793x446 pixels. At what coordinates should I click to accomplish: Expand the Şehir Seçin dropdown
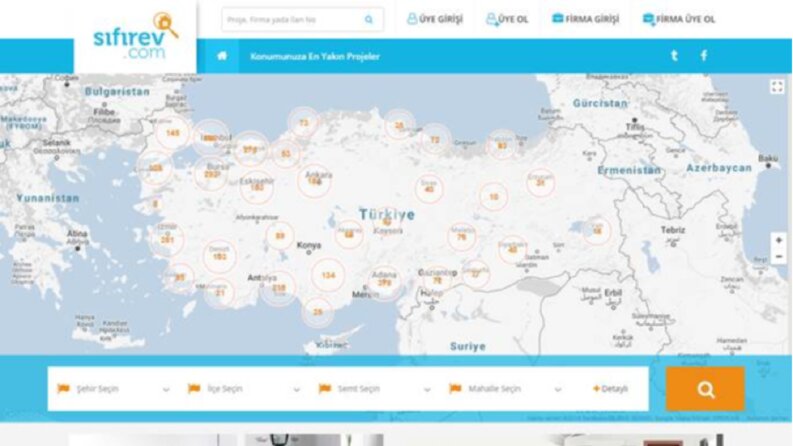pyautogui.click(x=114, y=389)
